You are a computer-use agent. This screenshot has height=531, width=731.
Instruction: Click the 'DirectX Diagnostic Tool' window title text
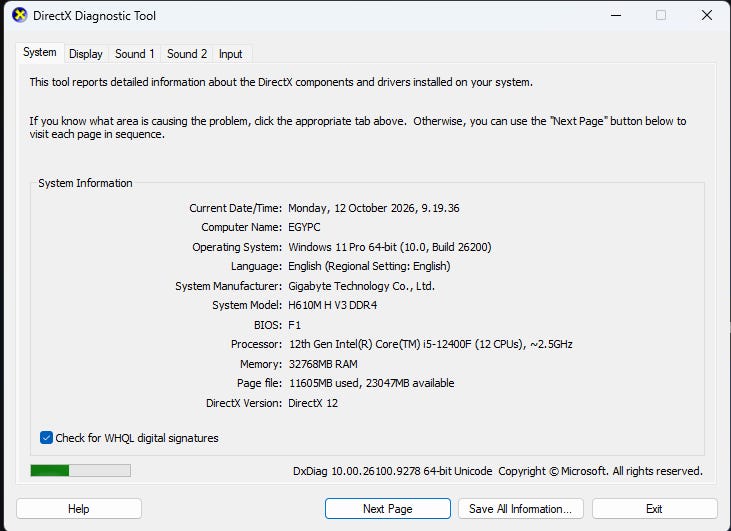95,16
